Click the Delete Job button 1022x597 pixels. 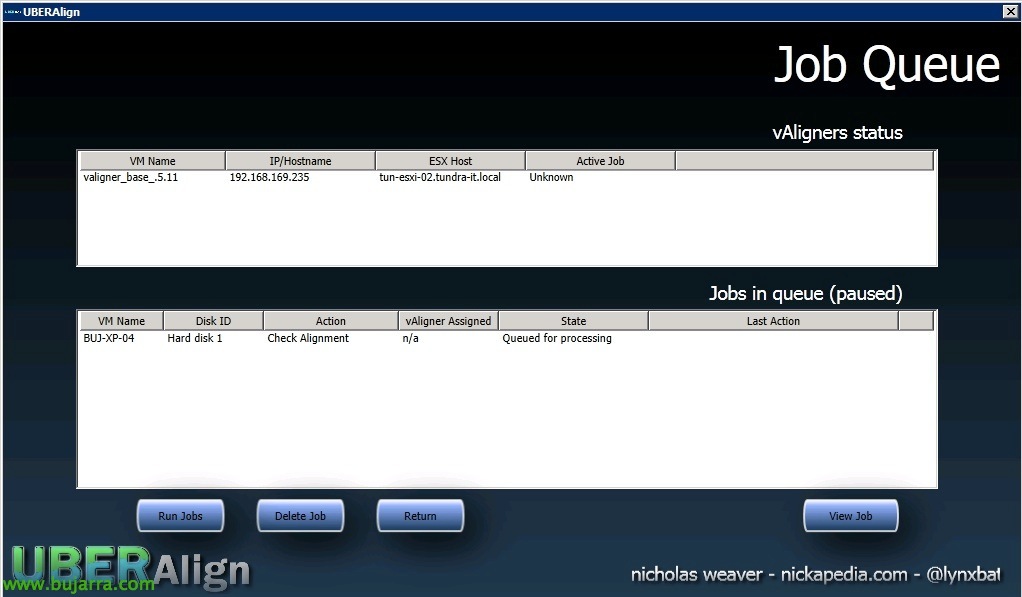pos(300,516)
